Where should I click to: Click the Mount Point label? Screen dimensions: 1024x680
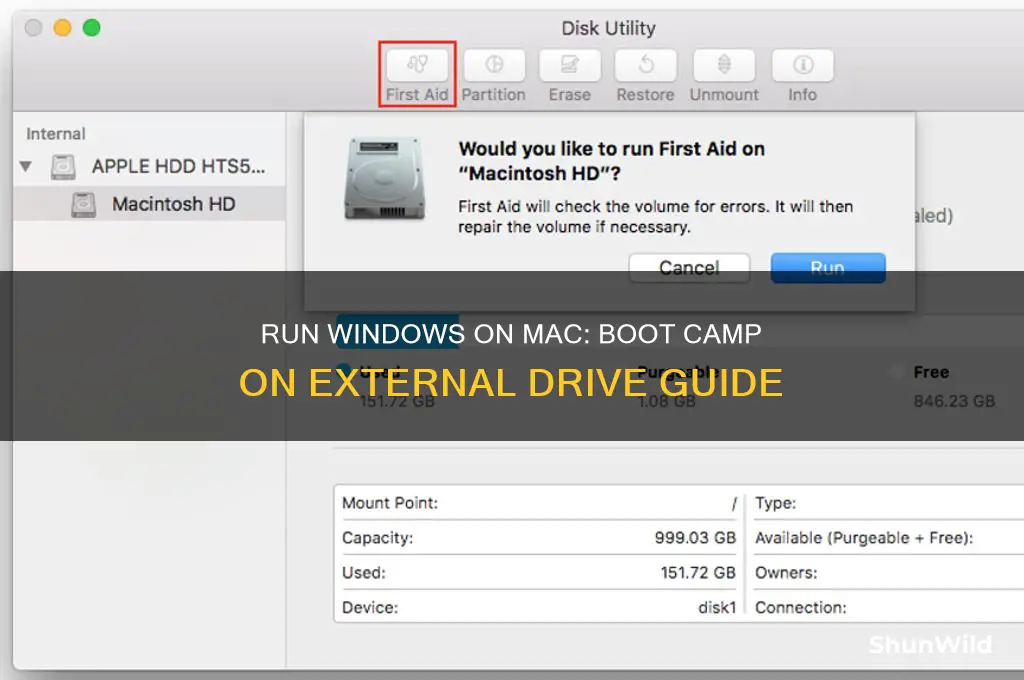click(x=390, y=503)
